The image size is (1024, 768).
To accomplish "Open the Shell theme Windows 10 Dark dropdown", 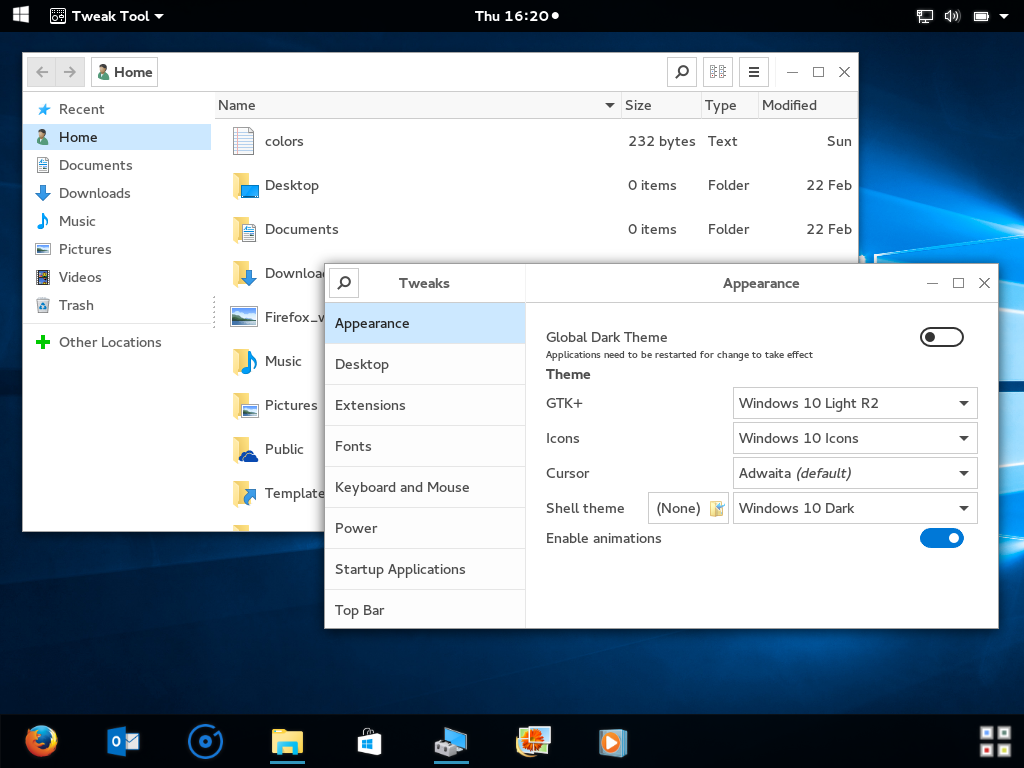I will coord(855,508).
